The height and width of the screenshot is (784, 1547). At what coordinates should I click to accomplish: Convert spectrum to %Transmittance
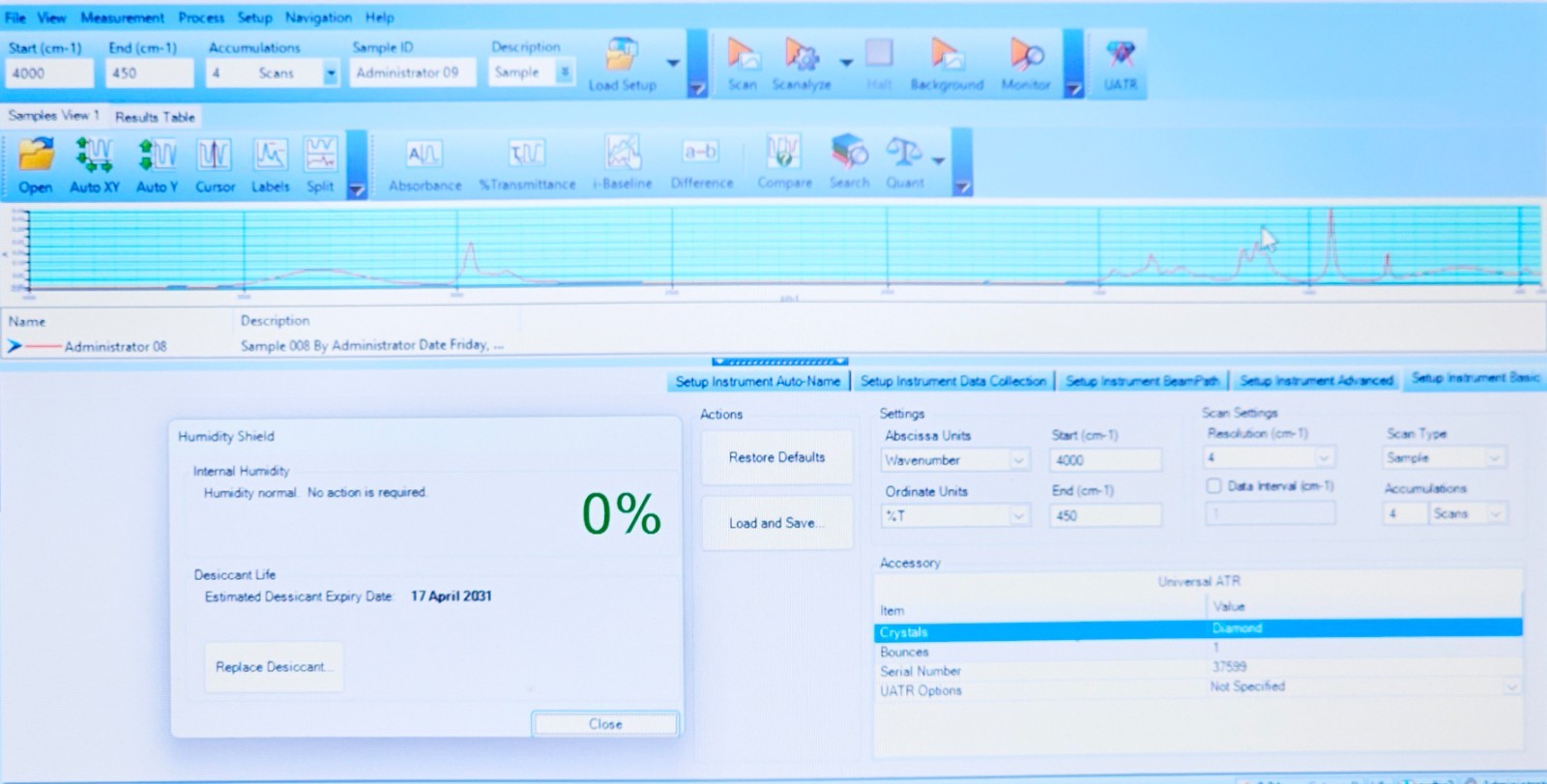click(527, 164)
